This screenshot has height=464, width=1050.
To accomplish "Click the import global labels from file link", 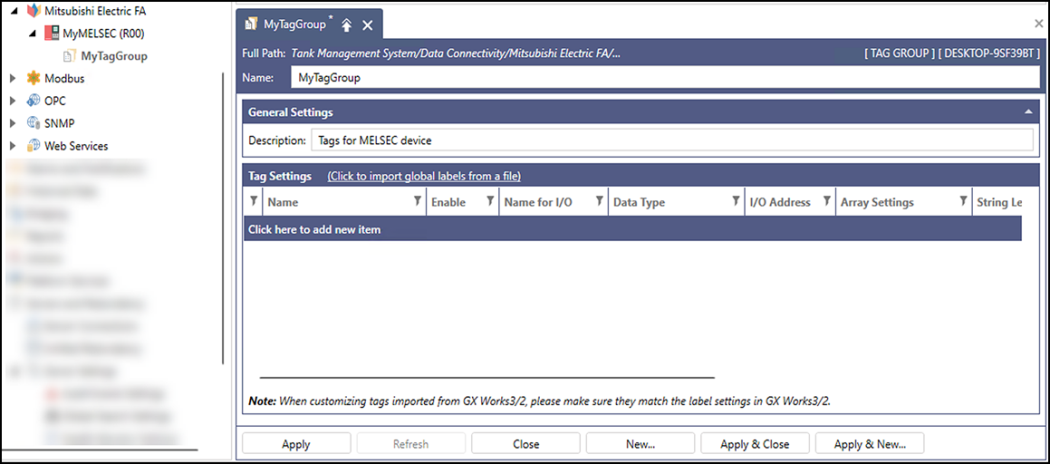I will (x=424, y=176).
